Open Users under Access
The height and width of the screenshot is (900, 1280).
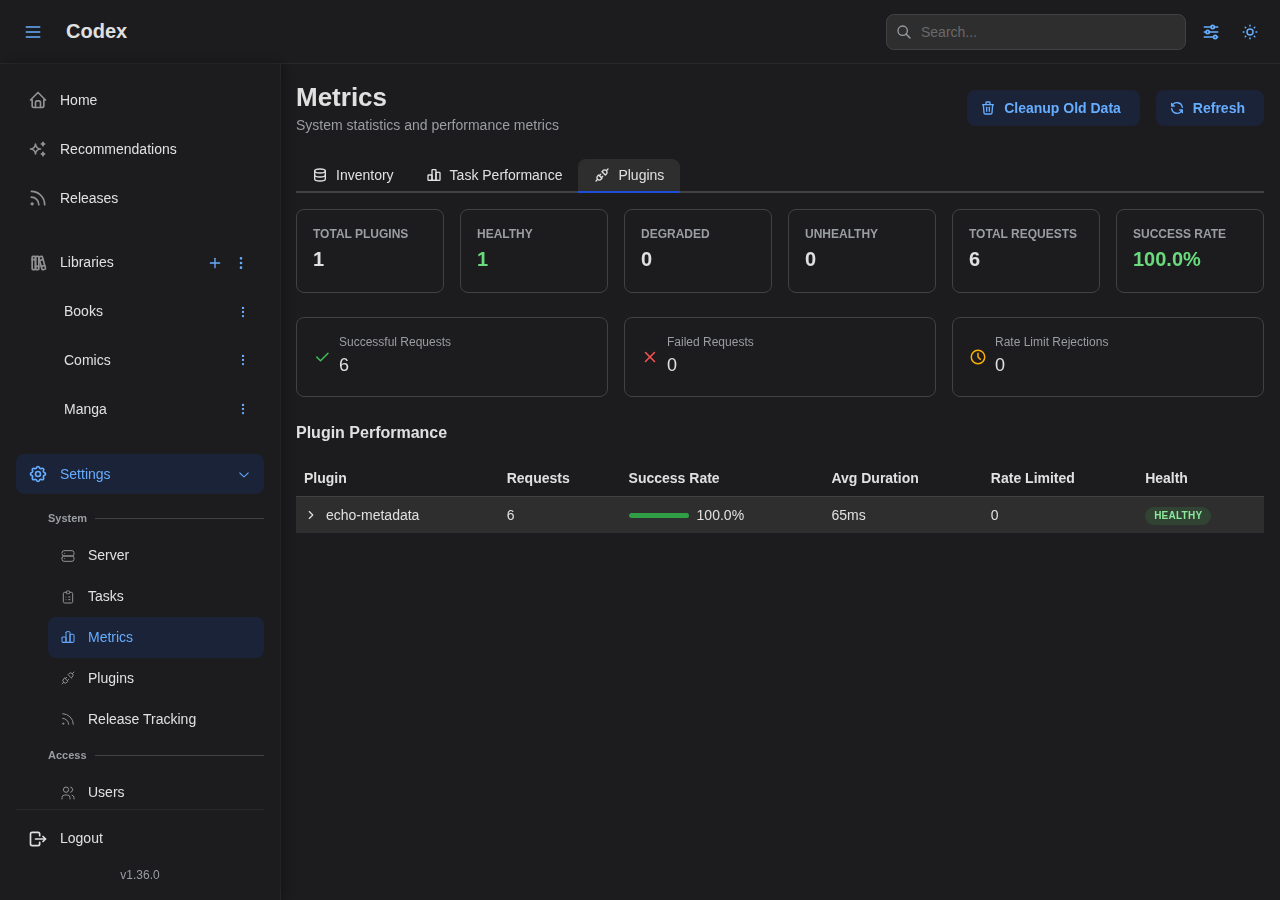pos(156,792)
